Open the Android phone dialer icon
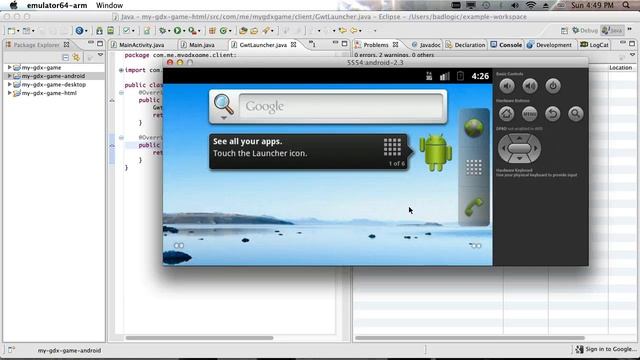 pyautogui.click(x=474, y=207)
